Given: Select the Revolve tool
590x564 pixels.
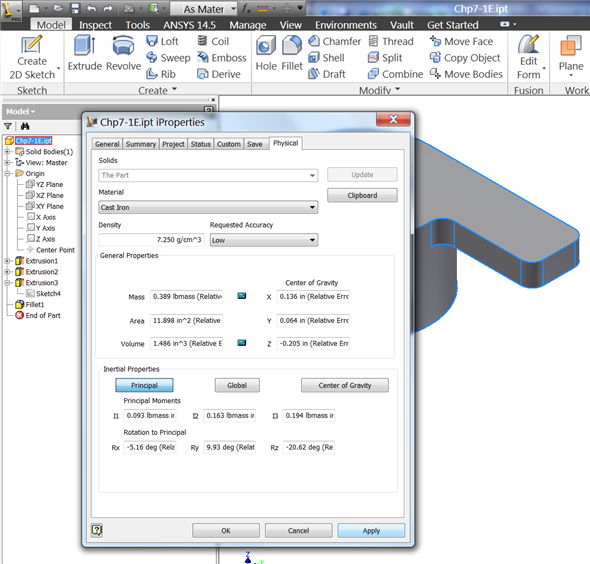Looking at the screenshot, I should [x=123, y=53].
